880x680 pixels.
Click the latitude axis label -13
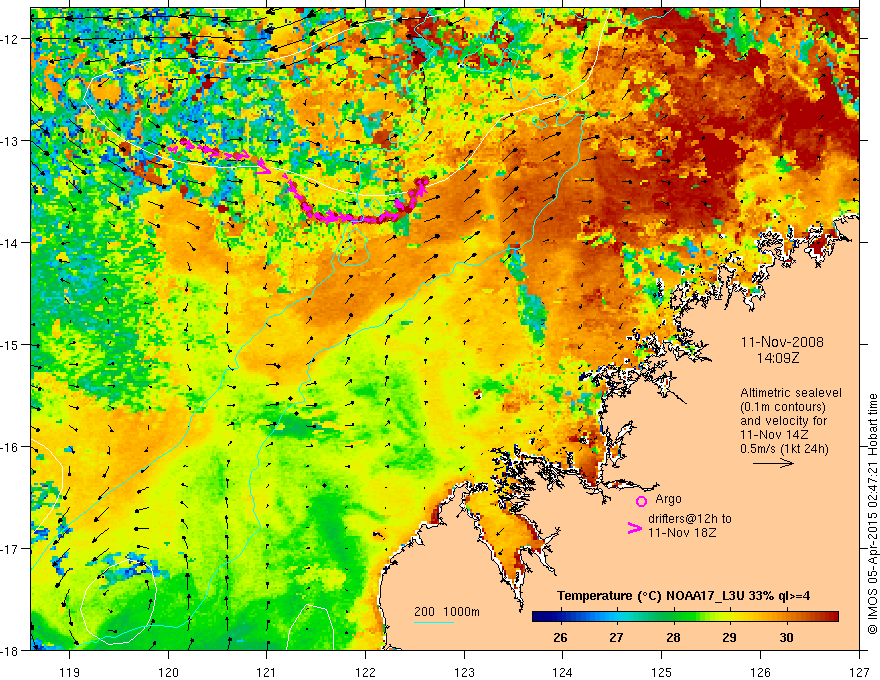coord(11,141)
